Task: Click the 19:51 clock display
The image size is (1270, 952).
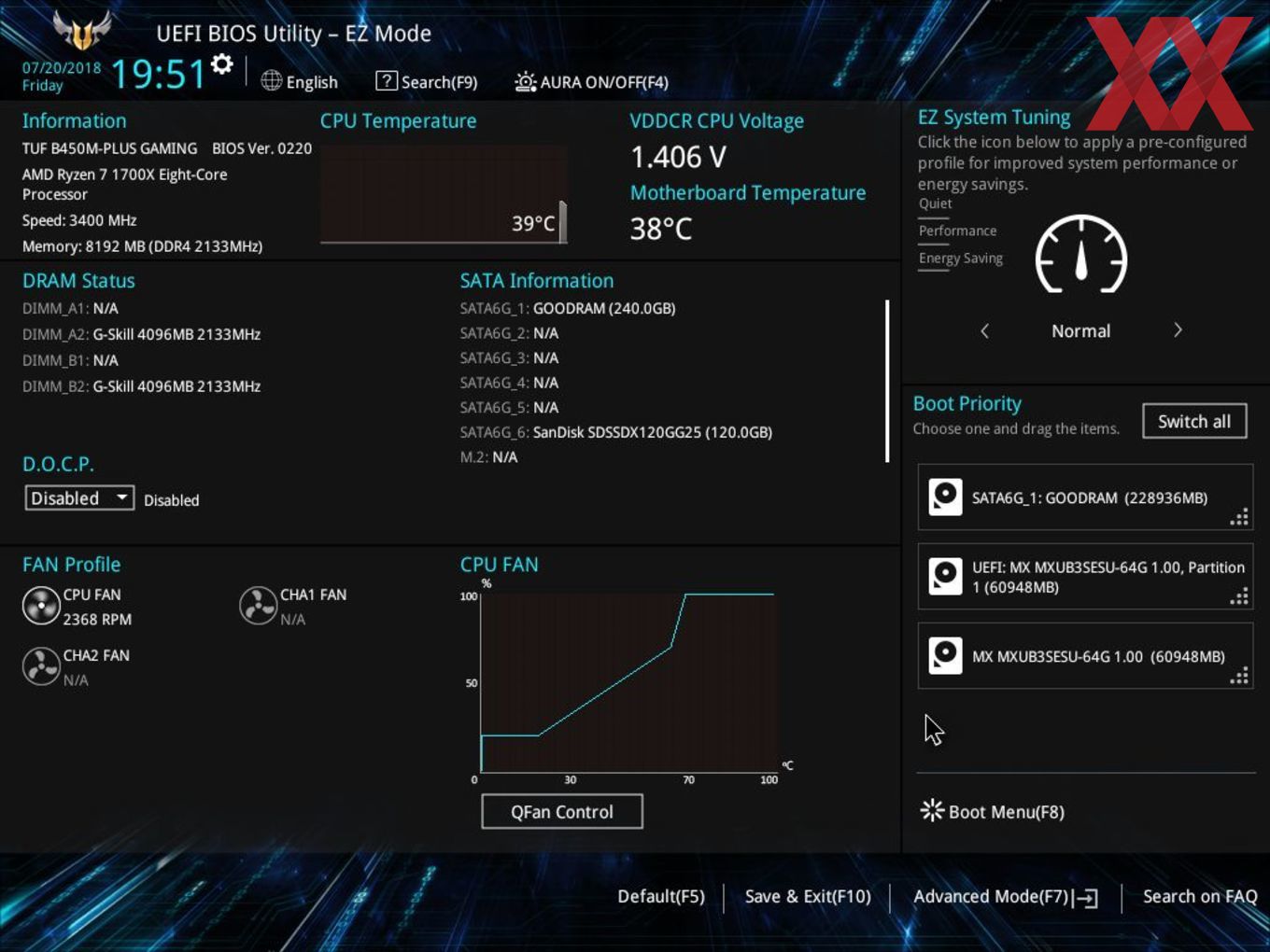Action: coord(158,73)
